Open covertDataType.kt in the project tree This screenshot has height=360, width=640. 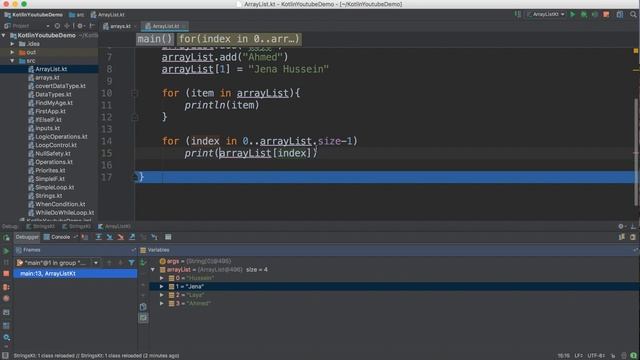tap(60, 86)
